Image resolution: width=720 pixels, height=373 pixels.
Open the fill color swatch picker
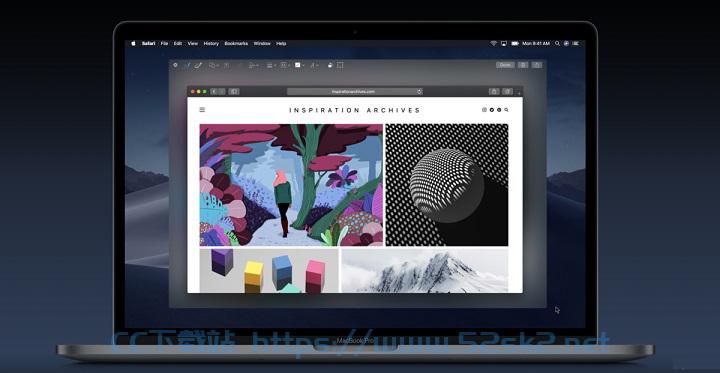pos(299,65)
